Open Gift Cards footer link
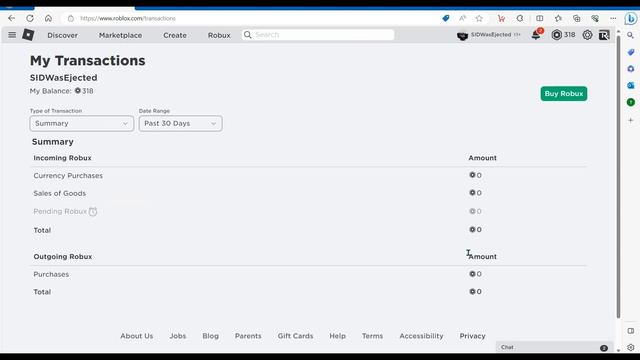640x360 pixels. [x=295, y=336]
